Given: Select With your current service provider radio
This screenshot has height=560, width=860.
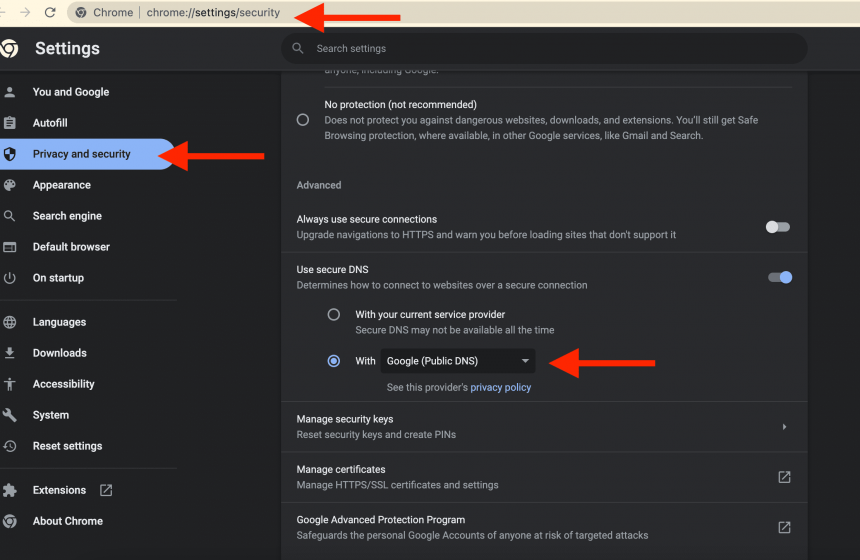Looking at the screenshot, I should click(x=333, y=314).
